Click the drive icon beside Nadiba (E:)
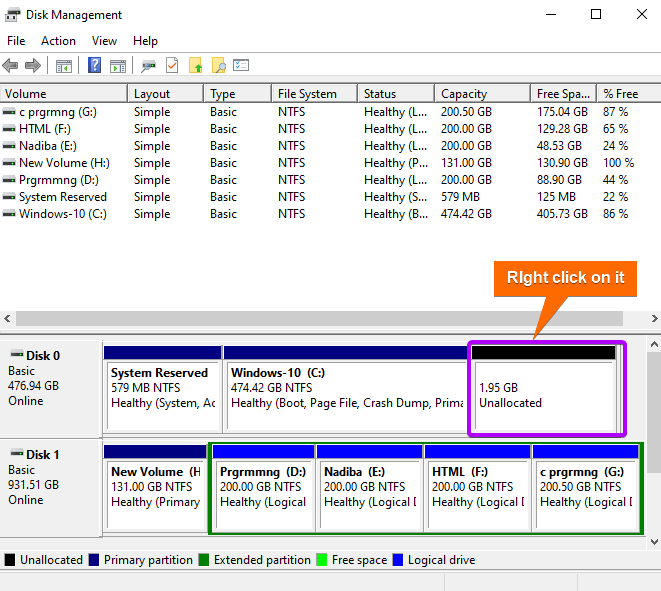The image size is (661, 591). [9, 146]
